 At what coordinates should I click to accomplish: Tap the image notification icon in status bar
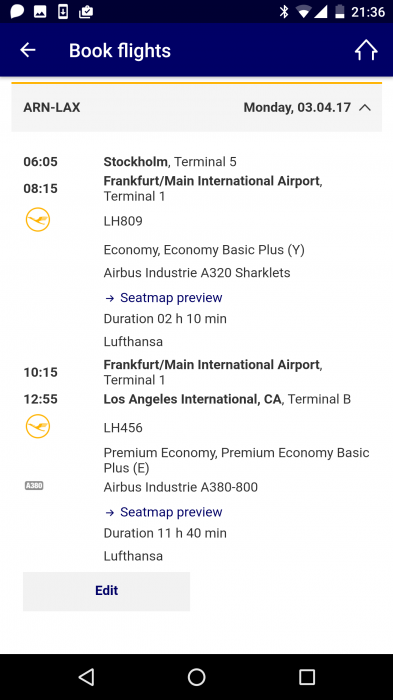[40, 12]
